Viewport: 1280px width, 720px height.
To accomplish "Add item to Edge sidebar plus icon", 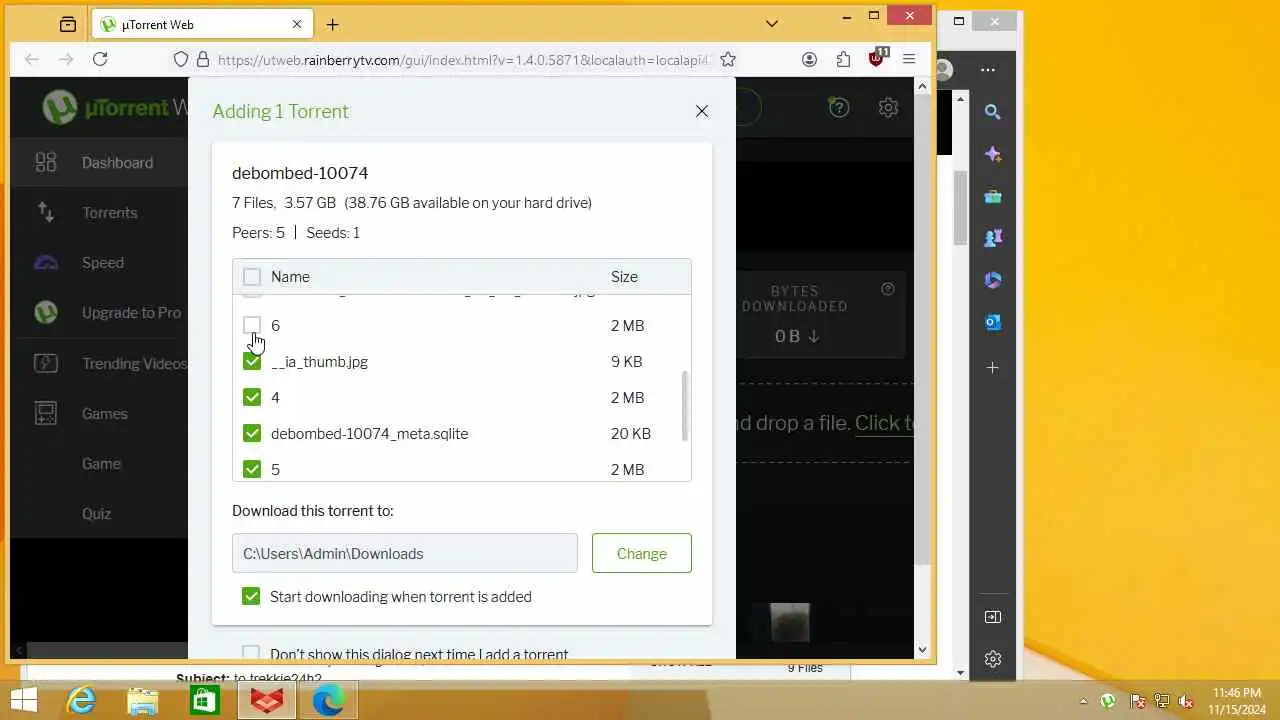I will [x=993, y=367].
